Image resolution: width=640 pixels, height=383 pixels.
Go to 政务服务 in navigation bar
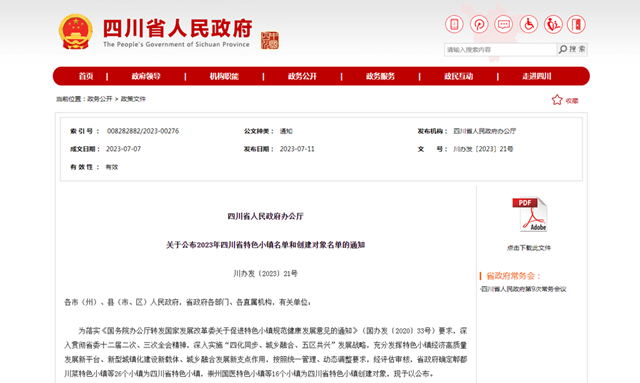(x=380, y=76)
